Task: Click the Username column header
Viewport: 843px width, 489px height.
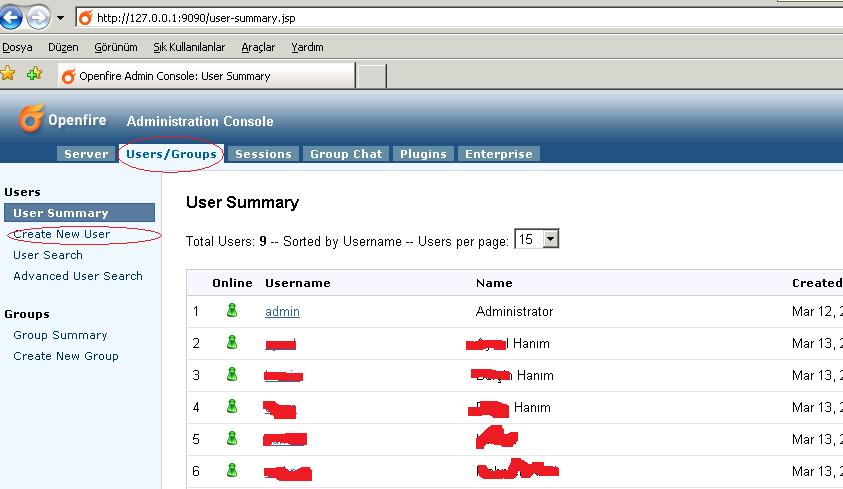Action: click(x=298, y=283)
